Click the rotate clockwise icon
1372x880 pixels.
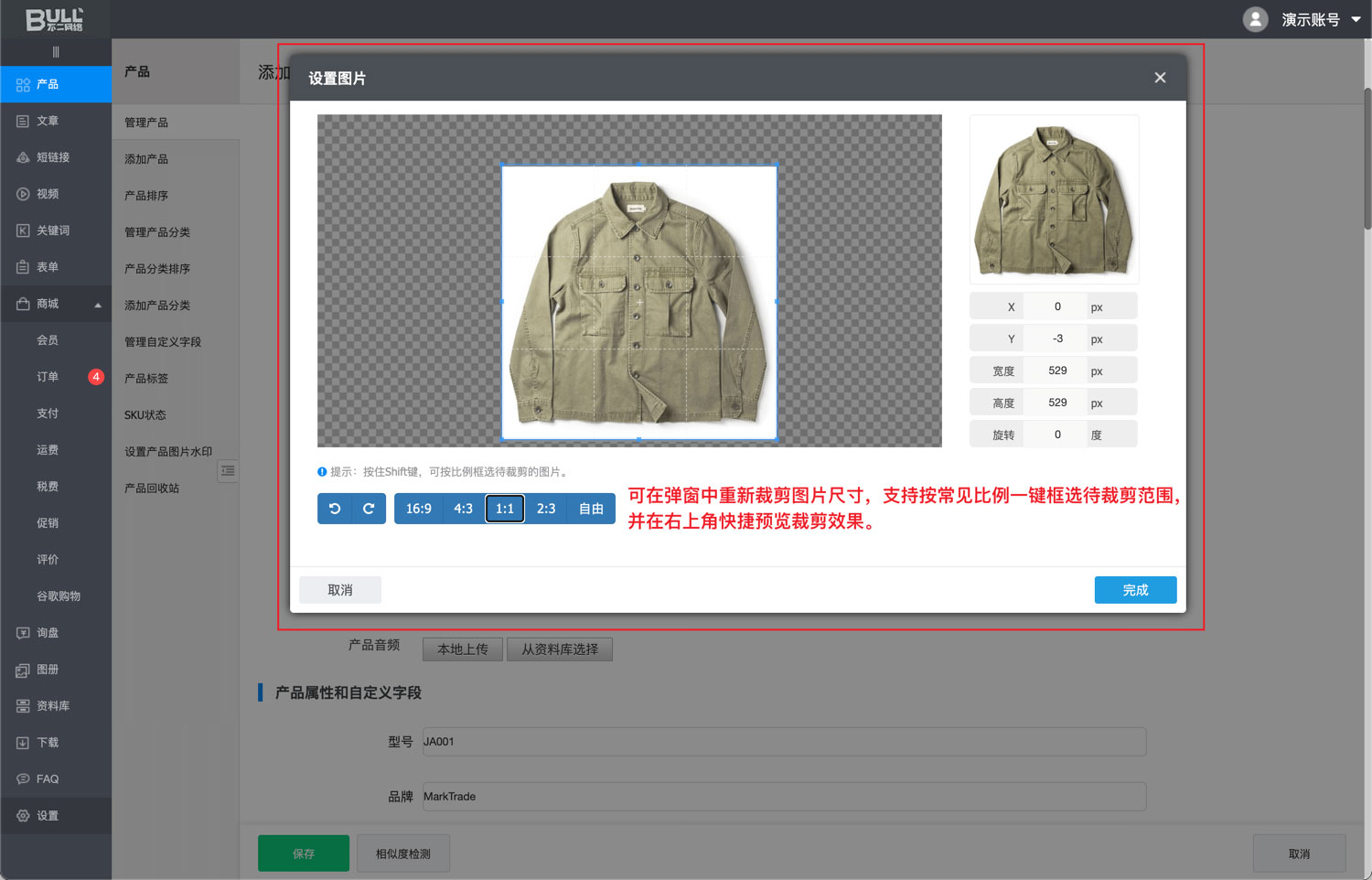pos(369,509)
